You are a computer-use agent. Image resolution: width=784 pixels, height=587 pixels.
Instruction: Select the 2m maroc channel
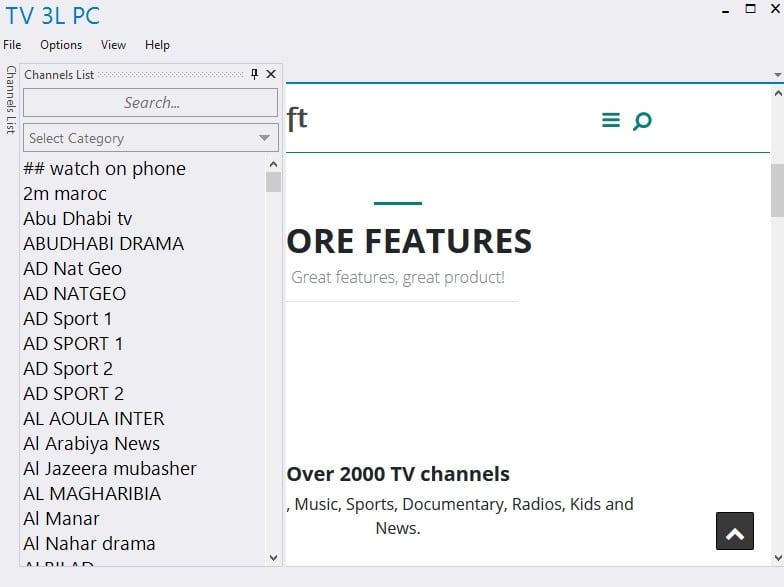tap(65, 193)
